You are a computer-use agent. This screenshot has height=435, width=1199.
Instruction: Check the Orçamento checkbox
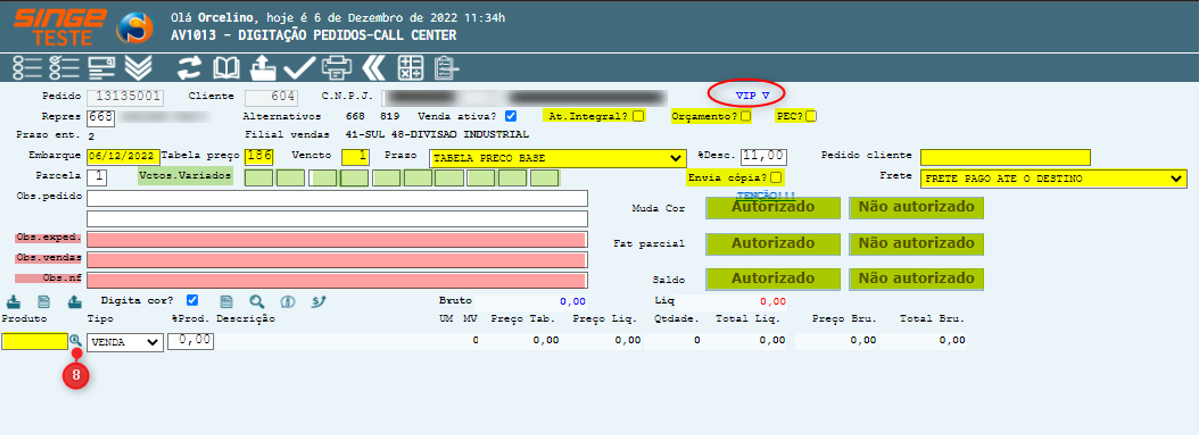pos(746,116)
